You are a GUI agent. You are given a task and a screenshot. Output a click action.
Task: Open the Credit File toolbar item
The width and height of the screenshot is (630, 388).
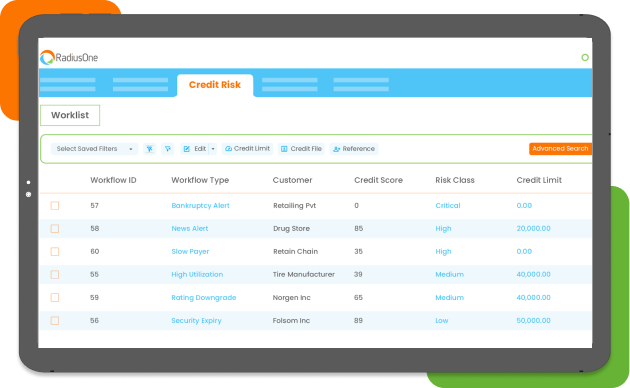pyautogui.click(x=301, y=149)
